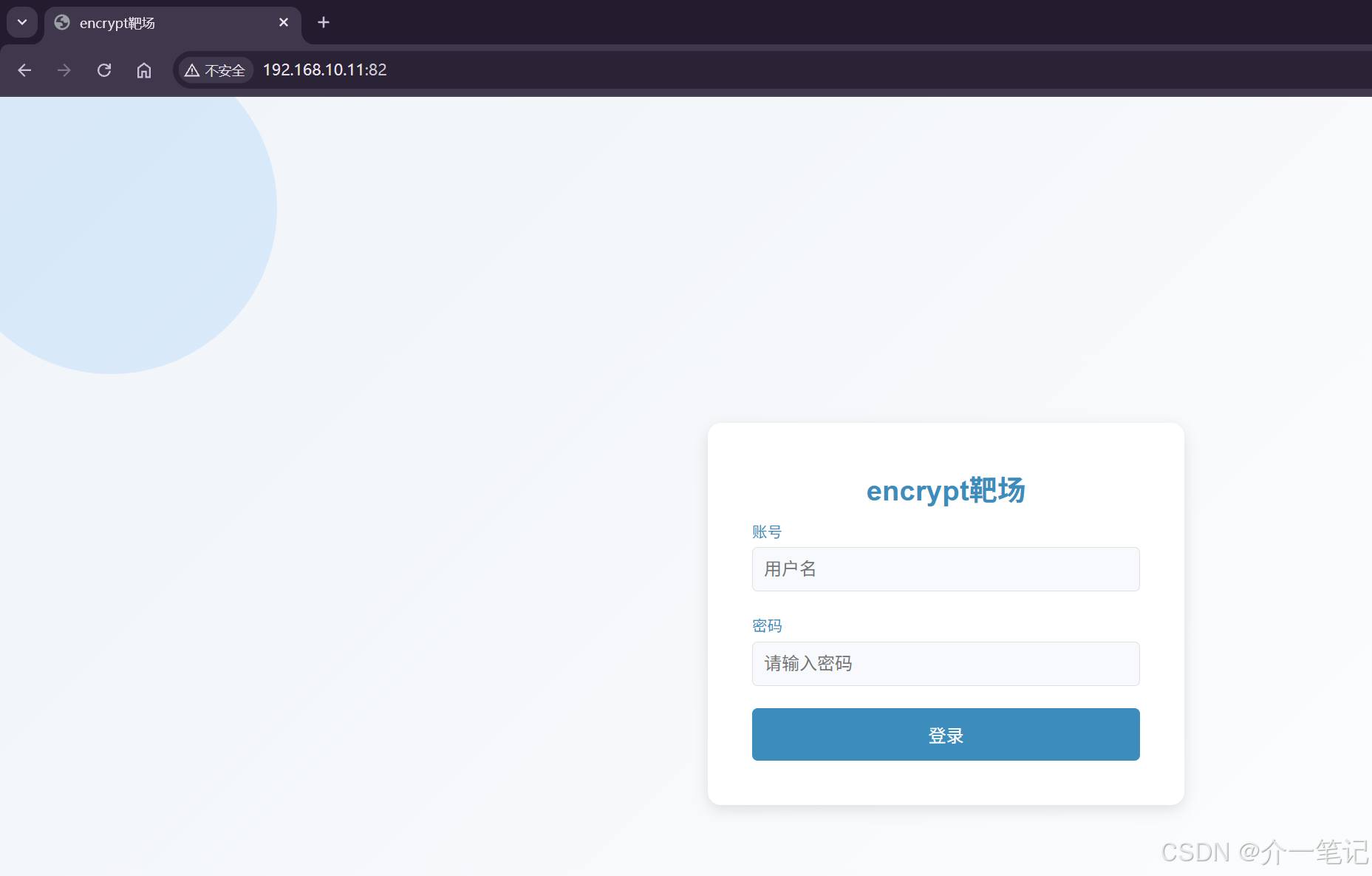
Task: Click the encrypt靶场 page heading
Action: pos(946,490)
